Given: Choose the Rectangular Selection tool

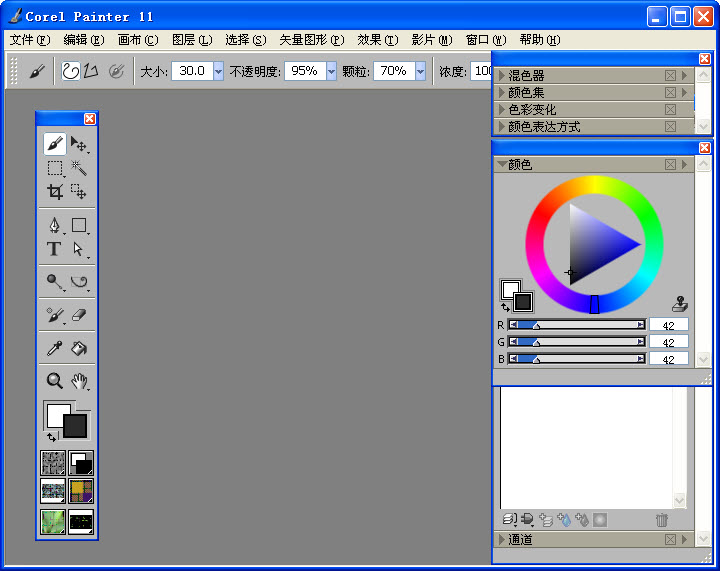Looking at the screenshot, I should click(x=55, y=168).
